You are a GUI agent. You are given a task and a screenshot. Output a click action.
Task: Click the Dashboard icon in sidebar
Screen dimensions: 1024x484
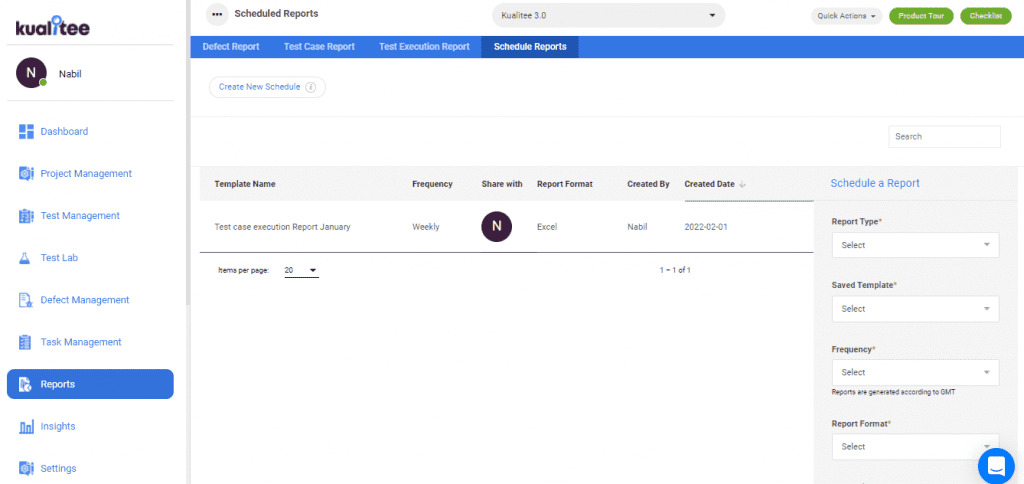pyautogui.click(x=27, y=132)
